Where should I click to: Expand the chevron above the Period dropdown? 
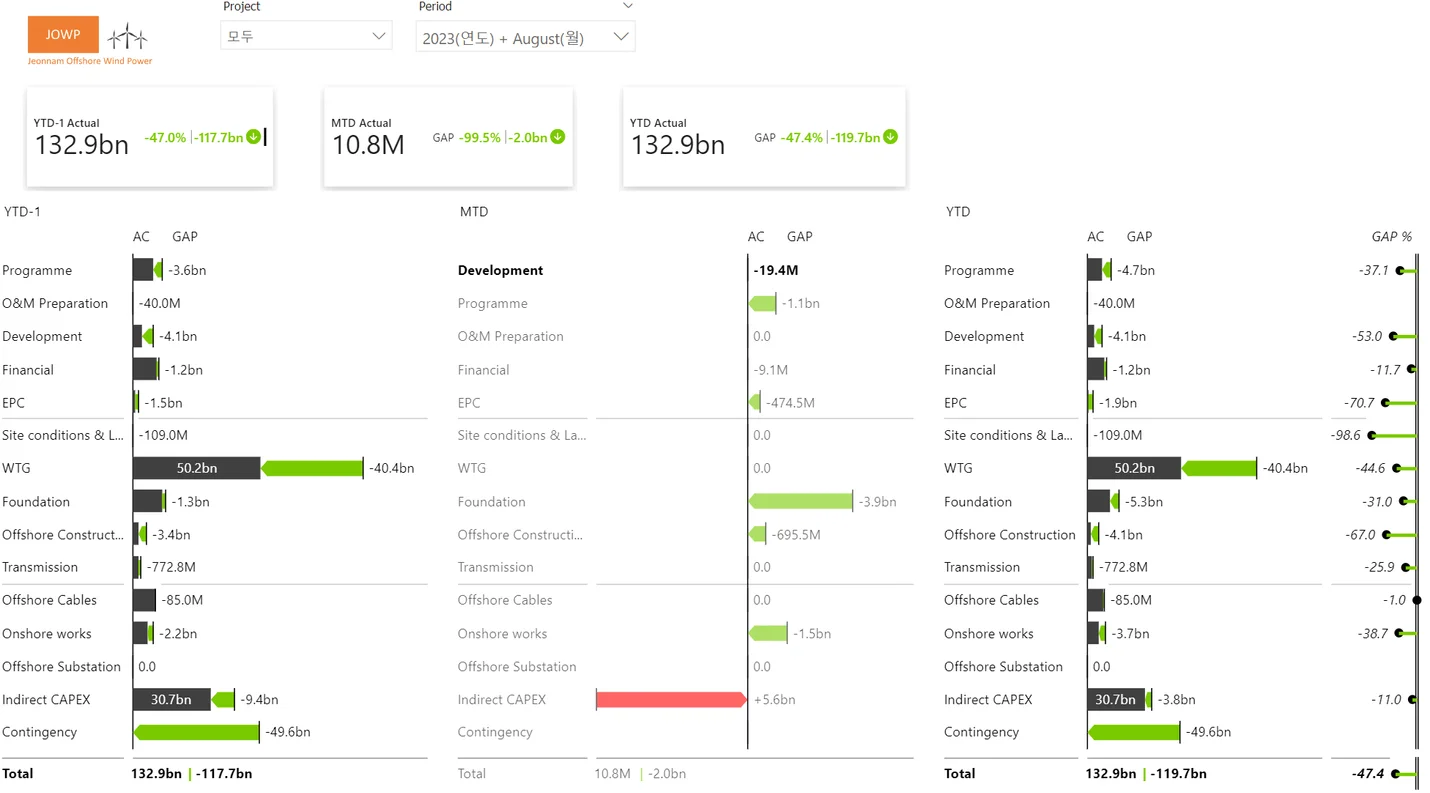point(627,6)
